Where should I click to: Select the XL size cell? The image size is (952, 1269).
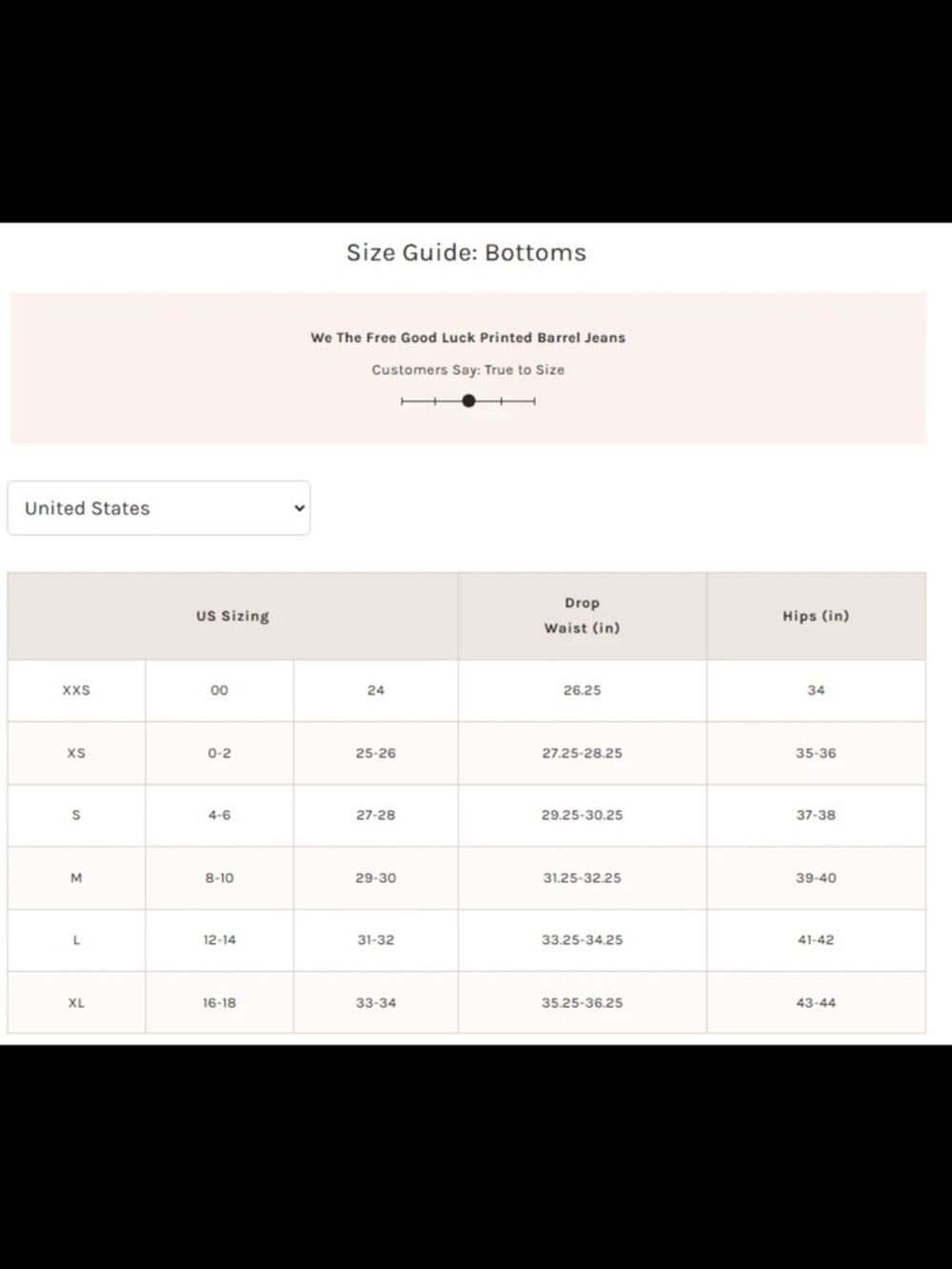click(76, 1002)
